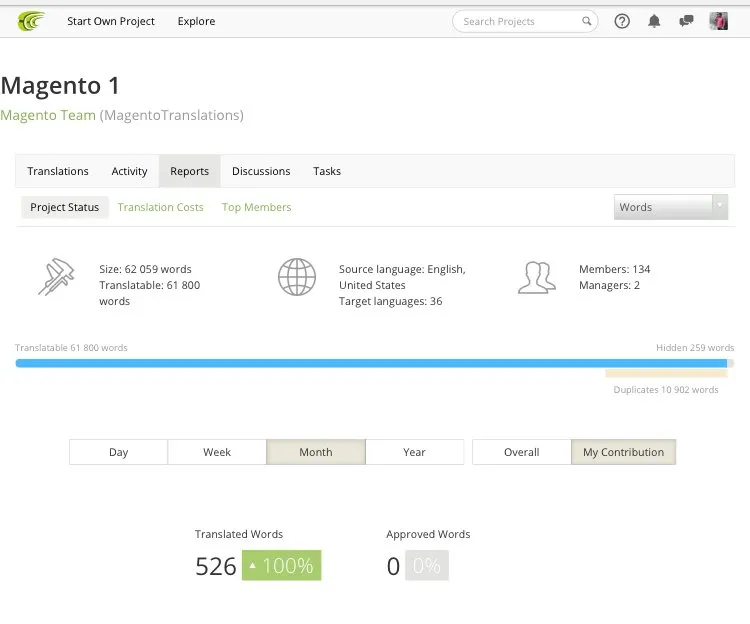Switch to the Translations tab
Viewport: 750px width, 624px height.
tap(58, 171)
